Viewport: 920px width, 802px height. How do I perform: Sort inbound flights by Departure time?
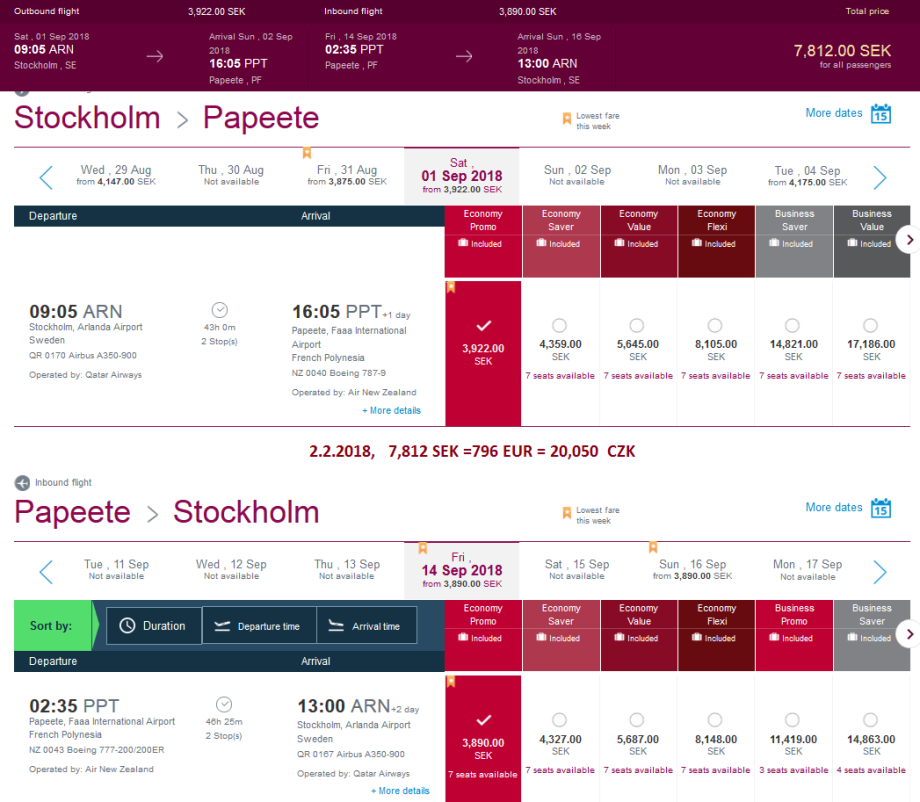coord(259,626)
